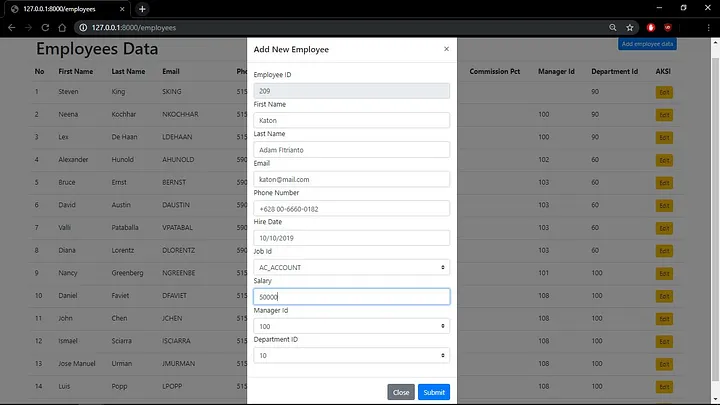This screenshot has width=720, height=405.
Task: Click the Submit button
Action: 434,392
